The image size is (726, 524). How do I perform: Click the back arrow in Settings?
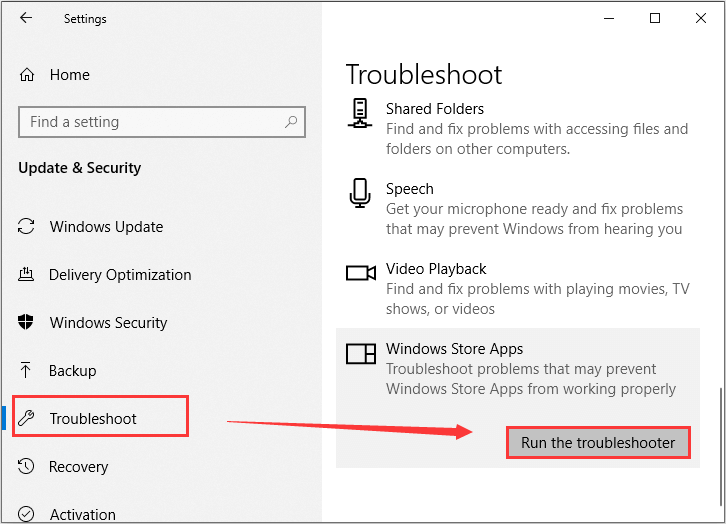(x=26, y=18)
